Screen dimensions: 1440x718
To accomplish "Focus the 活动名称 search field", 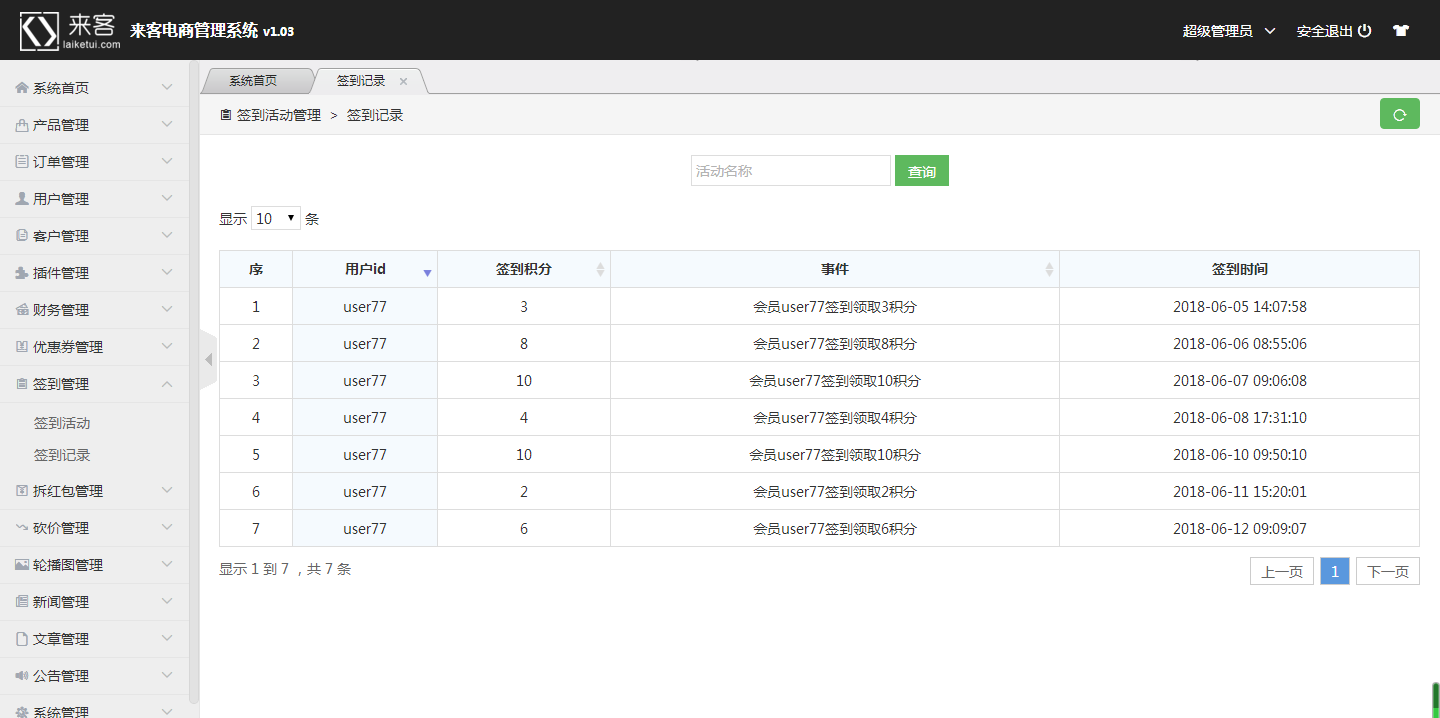I will coord(791,171).
